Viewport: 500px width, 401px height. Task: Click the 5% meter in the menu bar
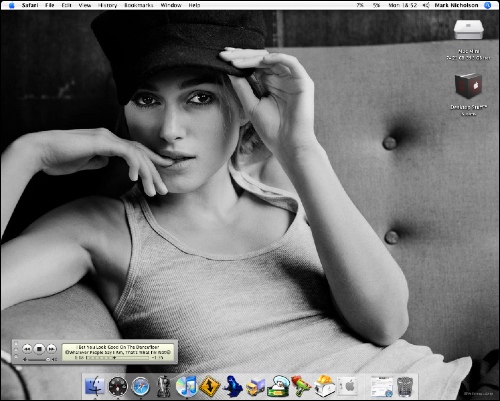point(376,5)
